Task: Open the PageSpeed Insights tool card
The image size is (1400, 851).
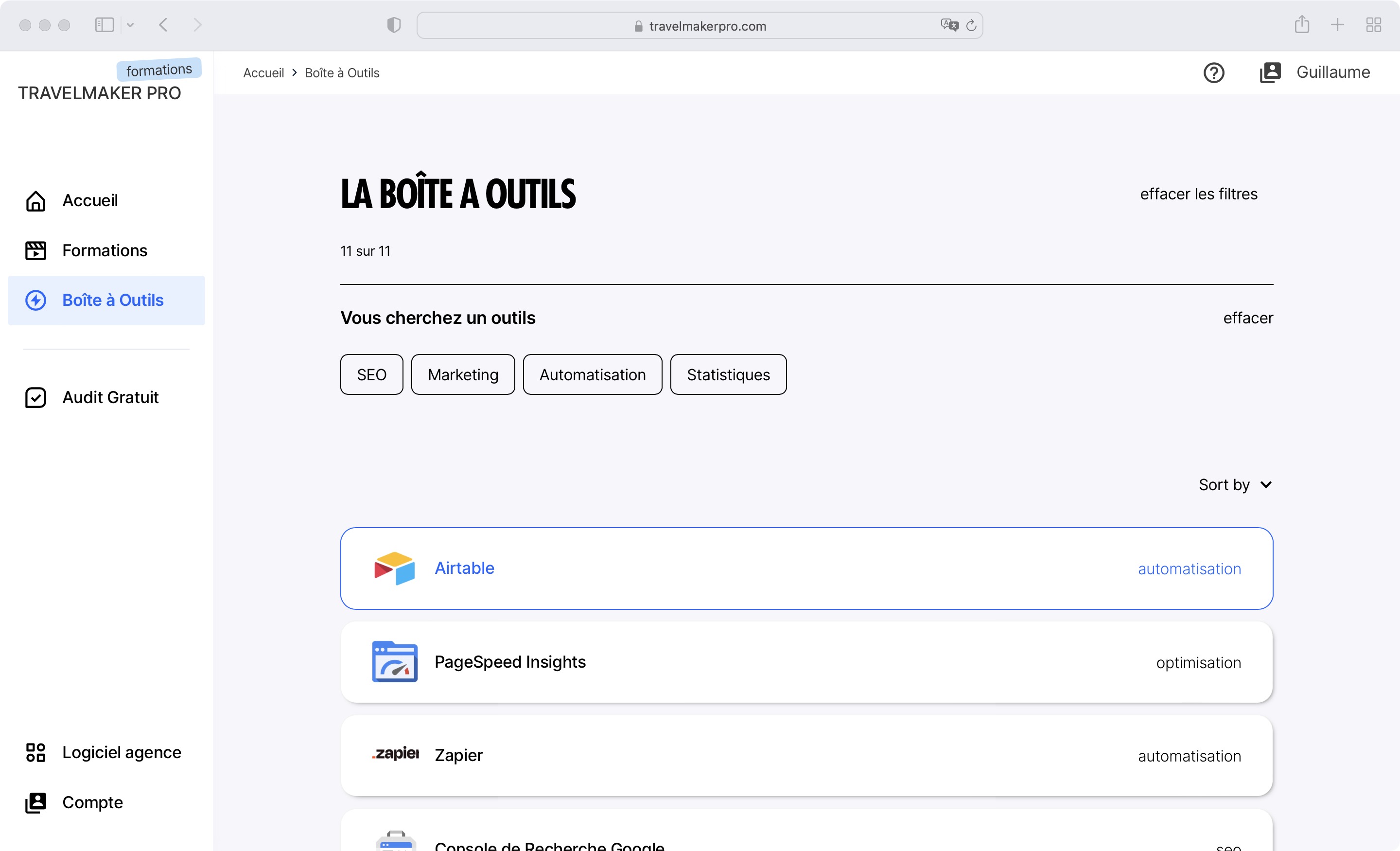Action: 806,662
